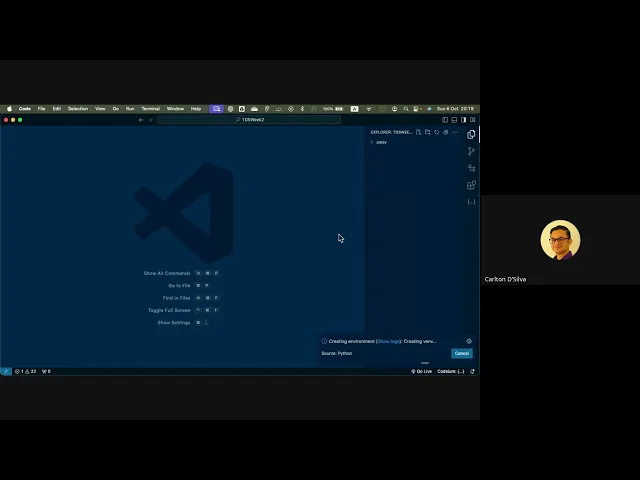Open ports indicator showing 0

click(x=47, y=371)
